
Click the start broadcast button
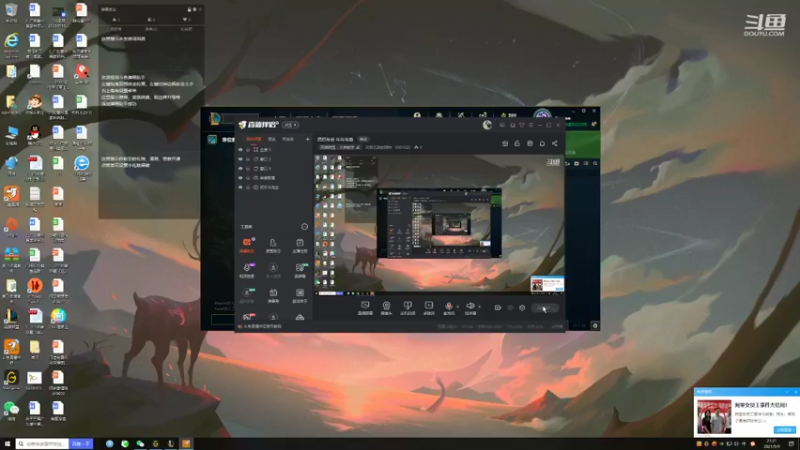[545, 308]
